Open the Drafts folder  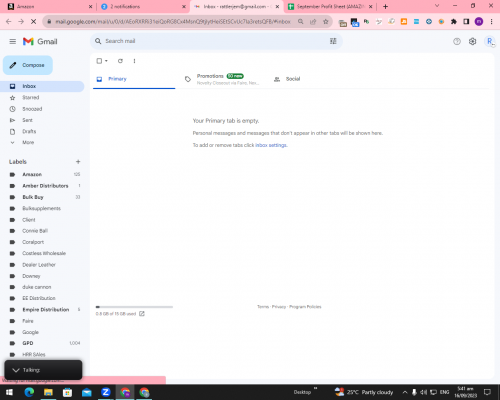click(29, 131)
